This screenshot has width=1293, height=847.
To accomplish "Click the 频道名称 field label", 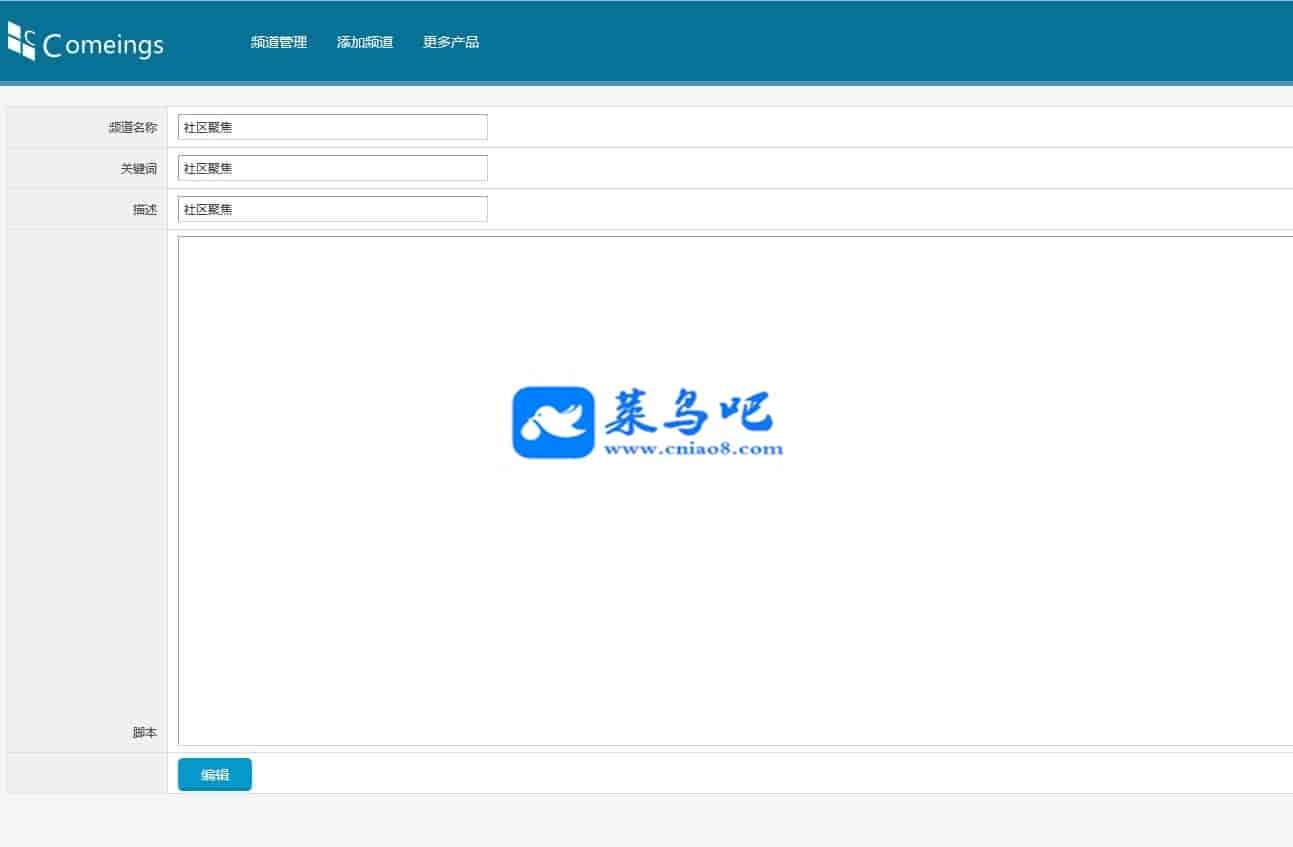I will point(133,128).
